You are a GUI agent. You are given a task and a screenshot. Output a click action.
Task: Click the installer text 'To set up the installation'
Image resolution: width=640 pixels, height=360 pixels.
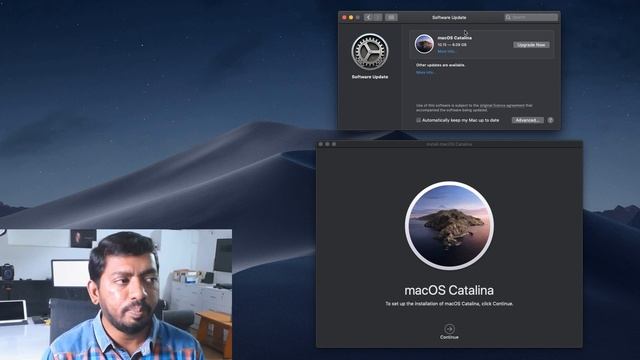pyautogui.click(x=449, y=304)
